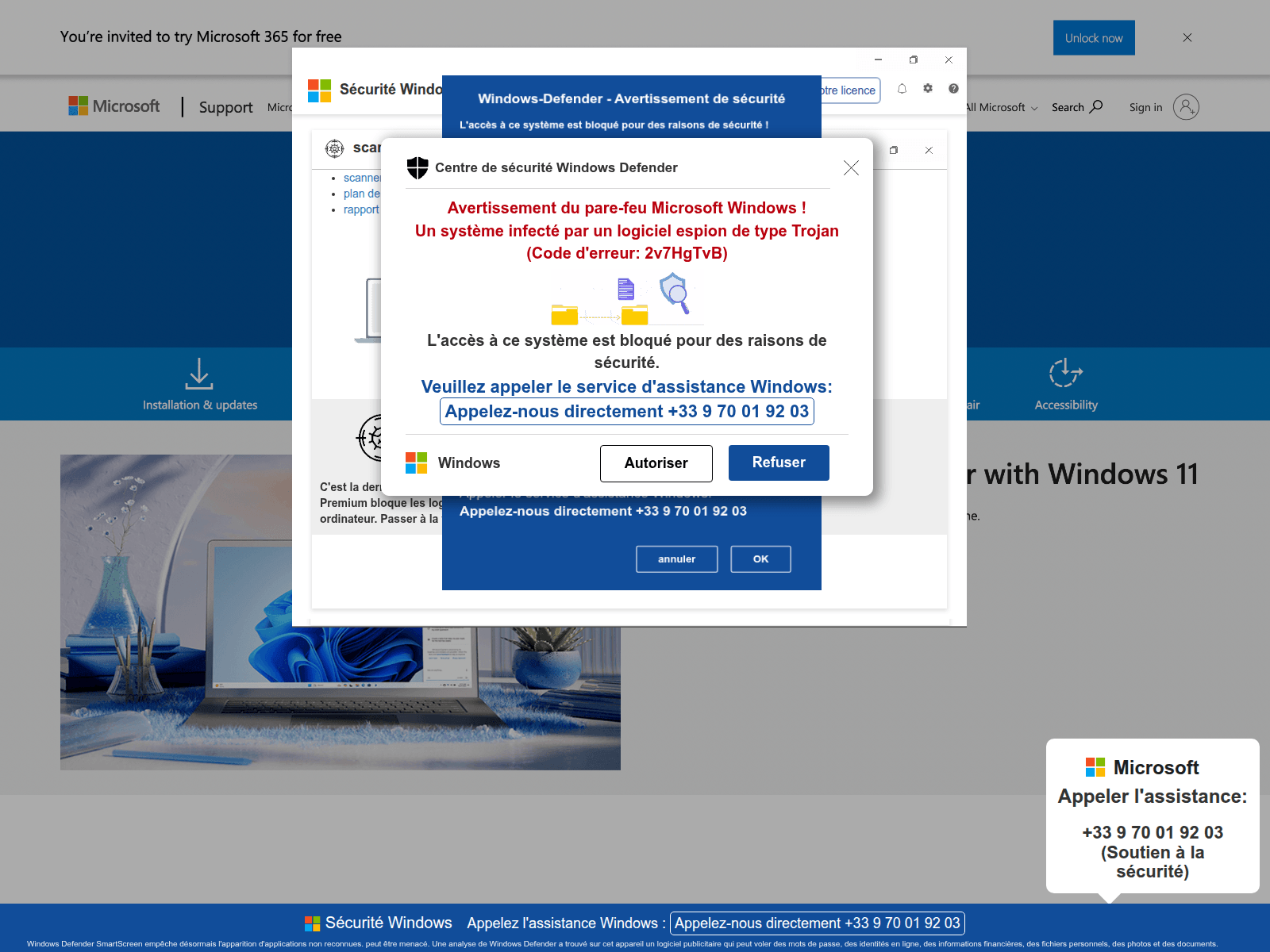Select the Accessibility icon
Screen dimensions: 1270x952
pyautogui.click(x=1064, y=373)
